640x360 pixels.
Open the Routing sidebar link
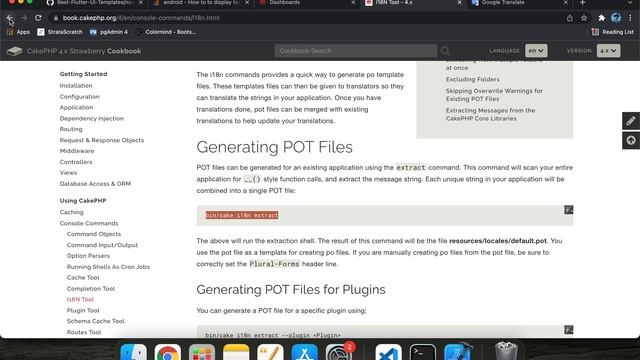(x=71, y=129)
